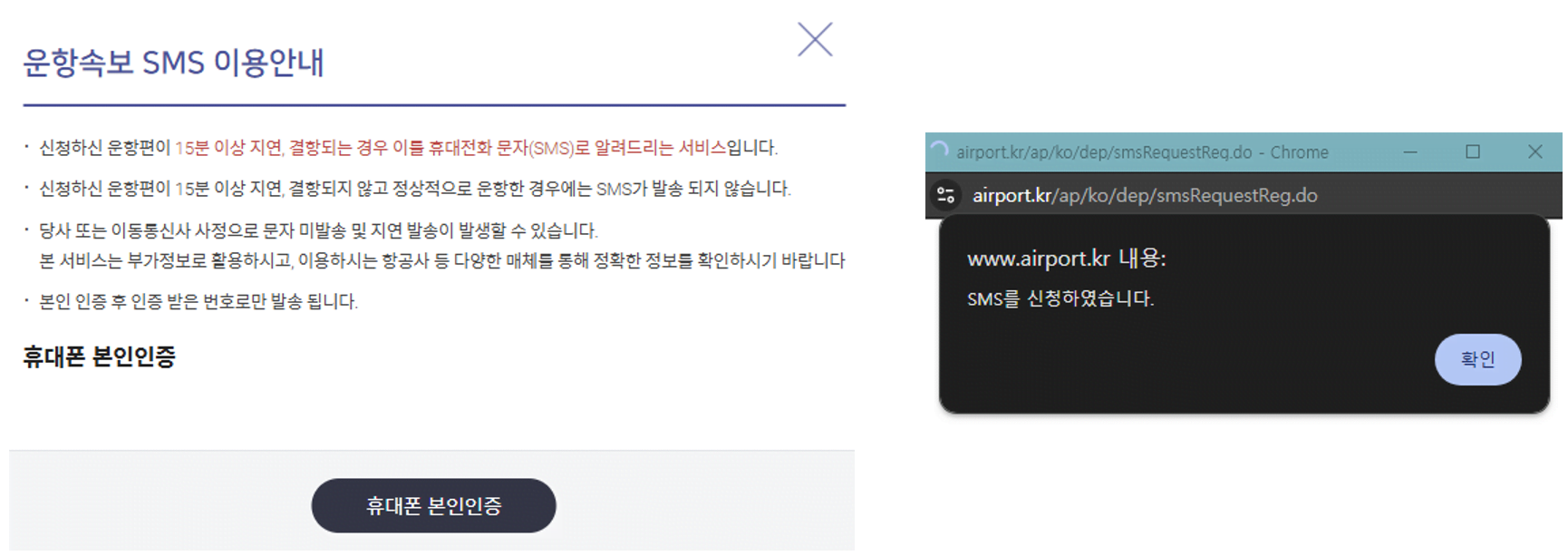The image size is (1568, 556).
Task: Close the Chrome smsRequestReg.do window
Action: 1534,152
